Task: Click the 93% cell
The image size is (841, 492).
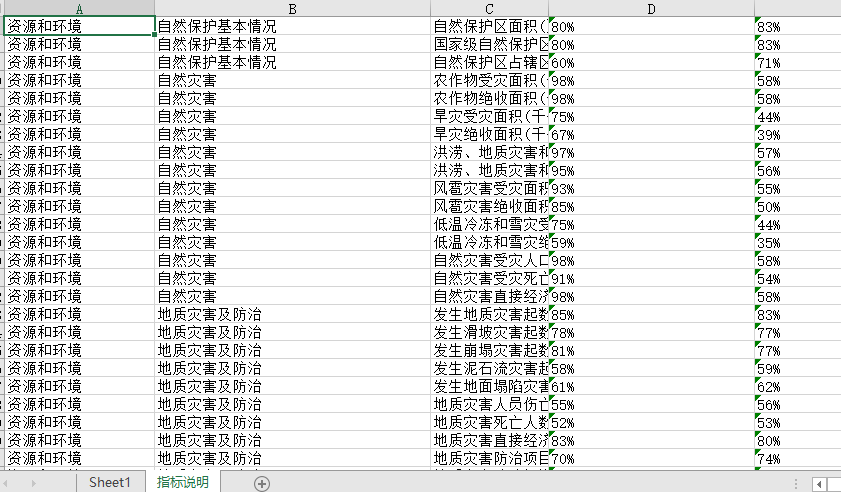Action: click(x=651, y=188)
